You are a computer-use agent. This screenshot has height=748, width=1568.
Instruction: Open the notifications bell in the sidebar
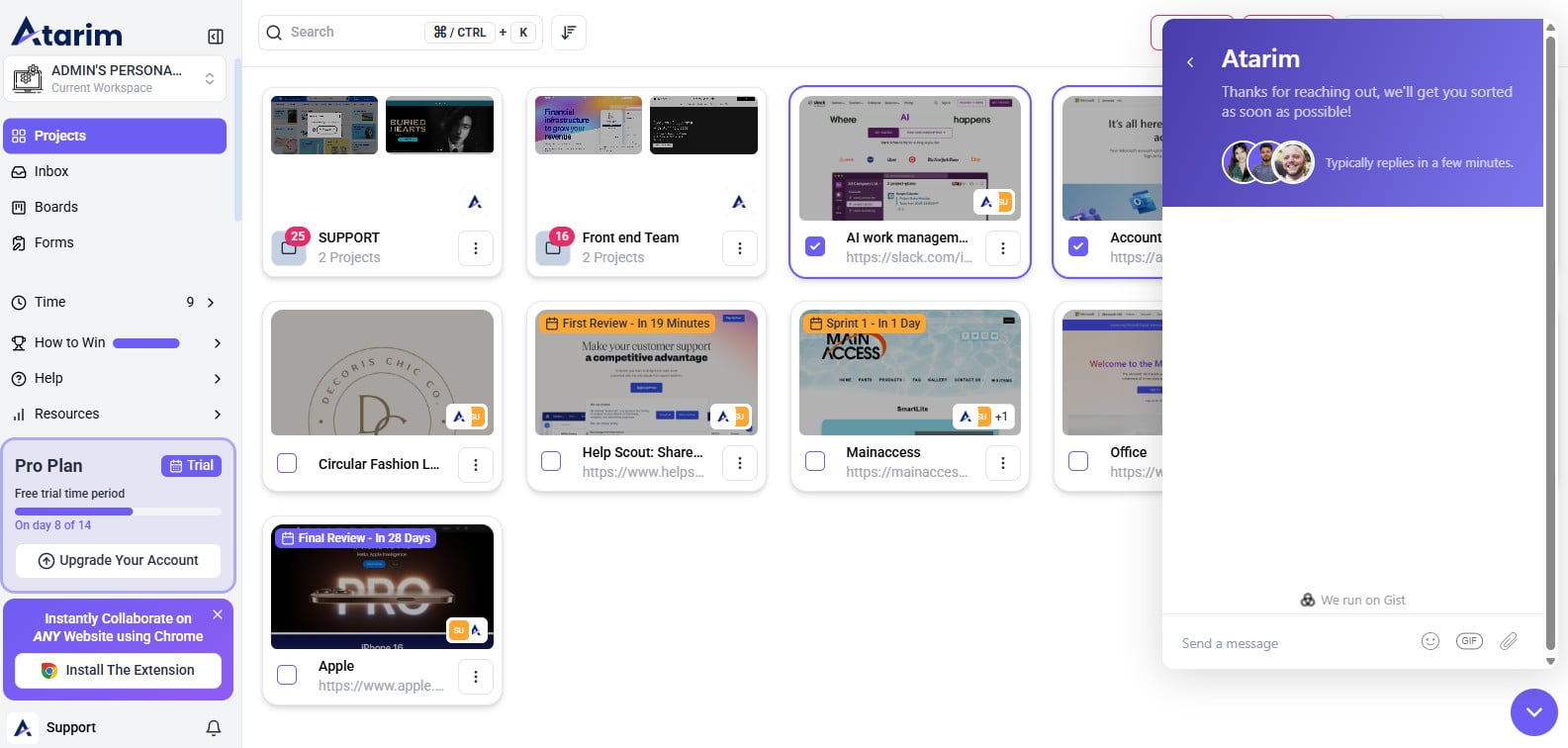click(213, 728)
